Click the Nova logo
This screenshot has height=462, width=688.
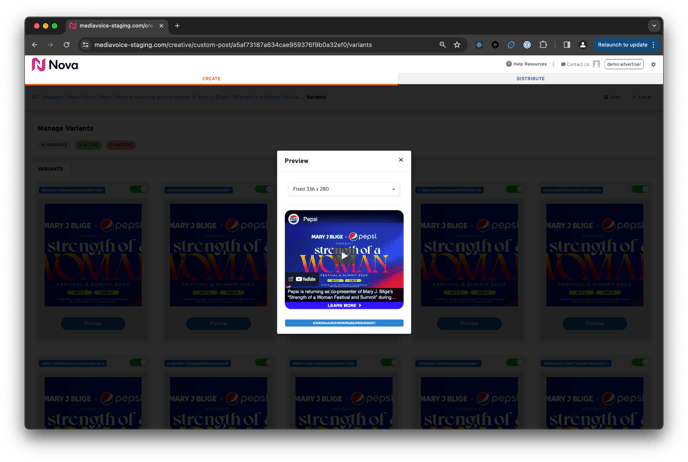click(x=54, y=64)
